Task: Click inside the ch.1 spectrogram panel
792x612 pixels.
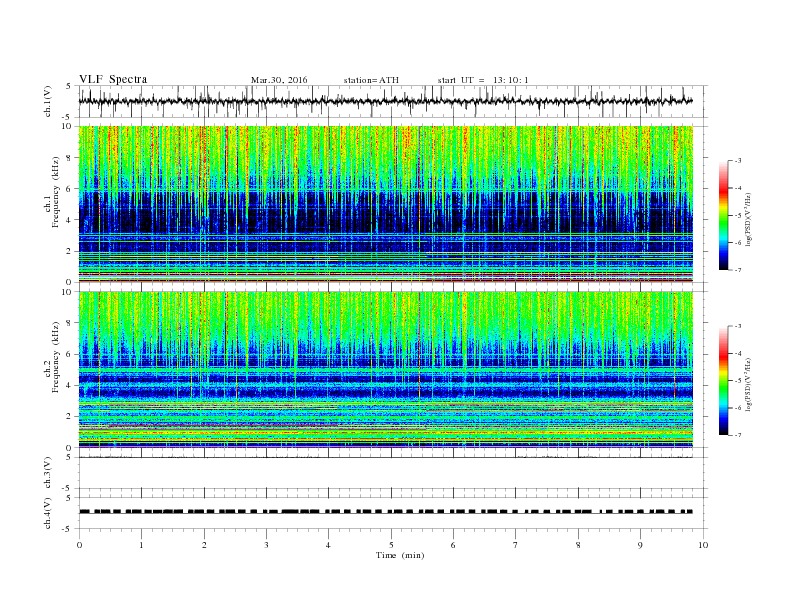Action: coord(385,204)
